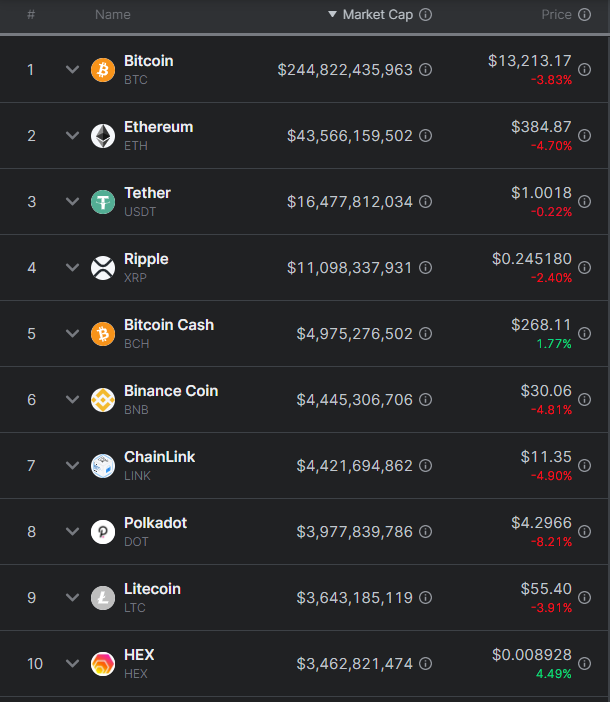Click the Litecoin logo icon
This screenshot has height=702, width=610.
coord(103,598)
